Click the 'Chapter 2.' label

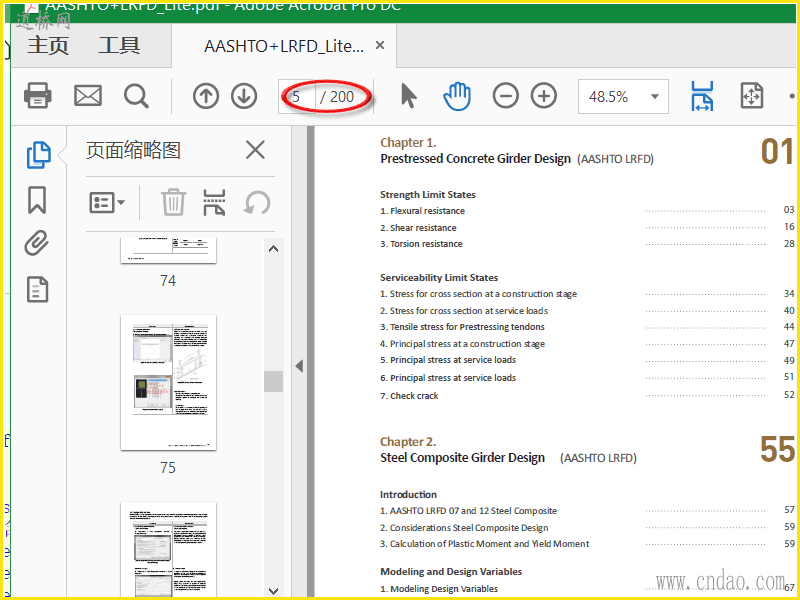pyautogui.click(x=408, y=441)
